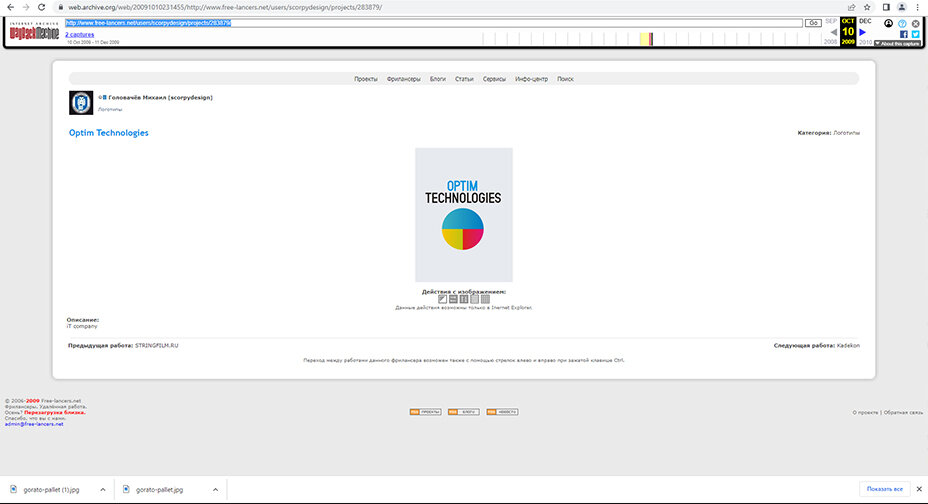Click the fourth image action icon
This screenshot has height=504, width=928.
[475, 299]
